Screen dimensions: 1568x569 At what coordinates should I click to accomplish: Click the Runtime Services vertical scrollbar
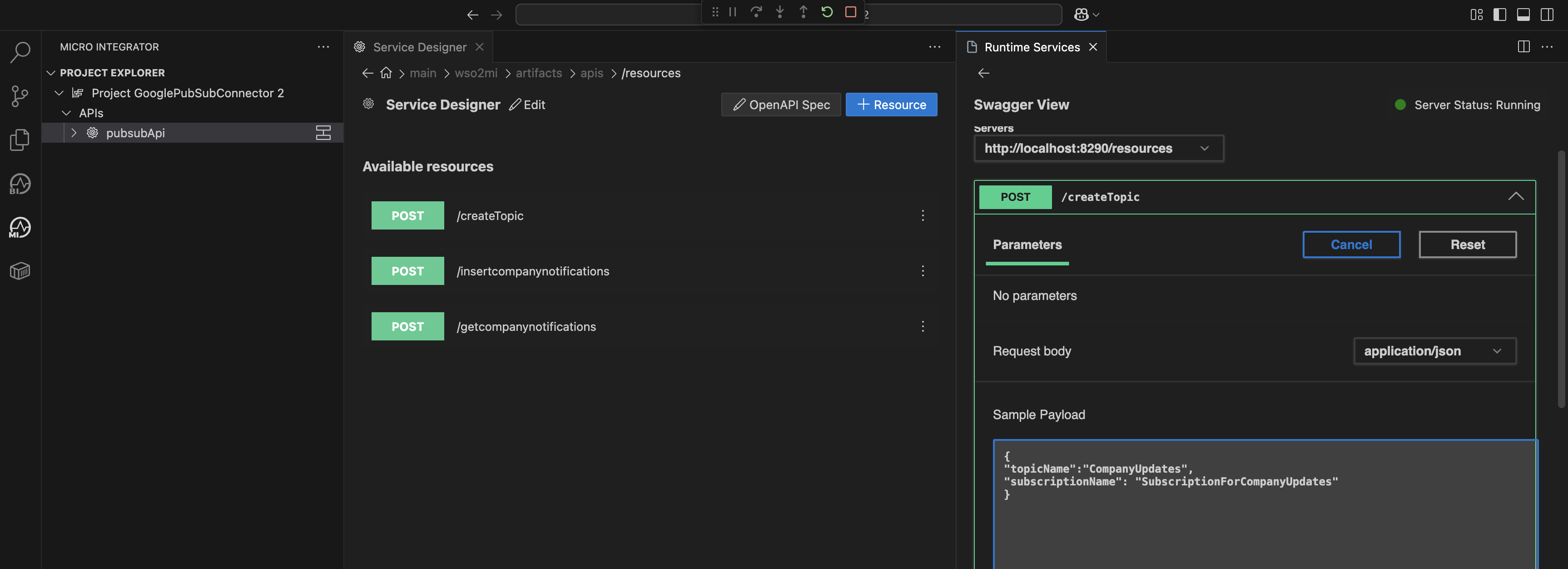[x=1561, y=279]
